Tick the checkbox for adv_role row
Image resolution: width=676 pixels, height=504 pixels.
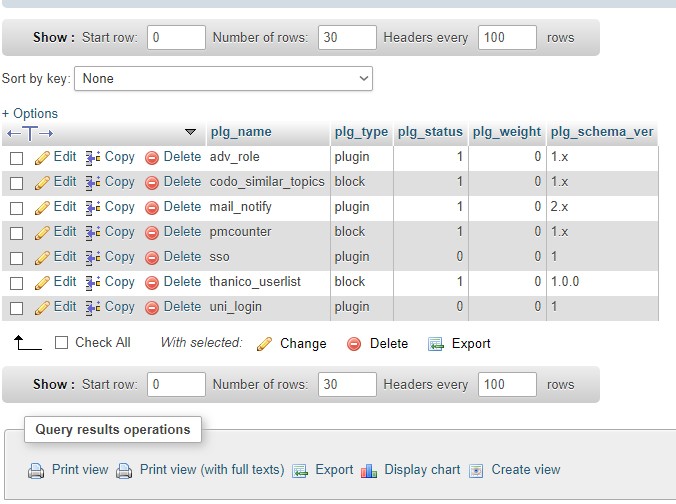point(16,158)
